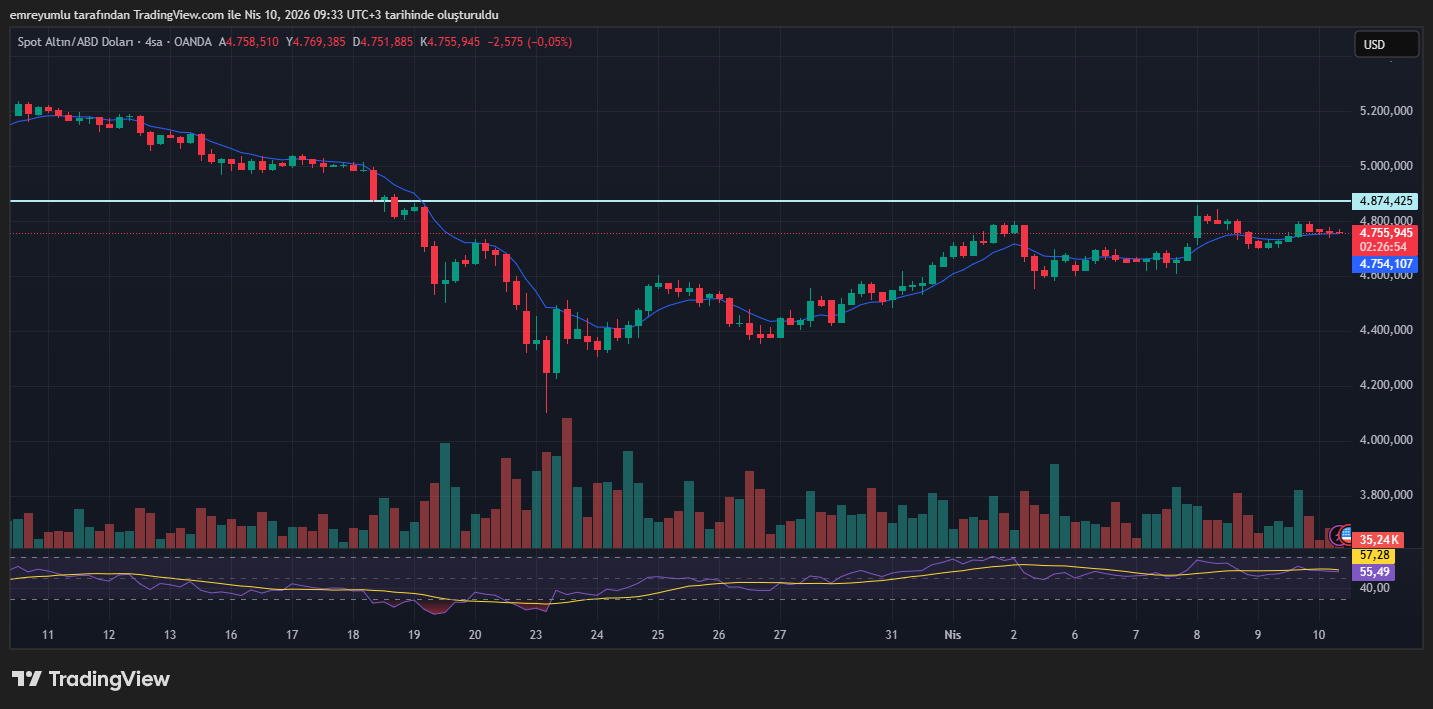The height and width of the screenshot is (709, 1433).
Task: Click the TradingView logo icon
Action: coord(26,679)
